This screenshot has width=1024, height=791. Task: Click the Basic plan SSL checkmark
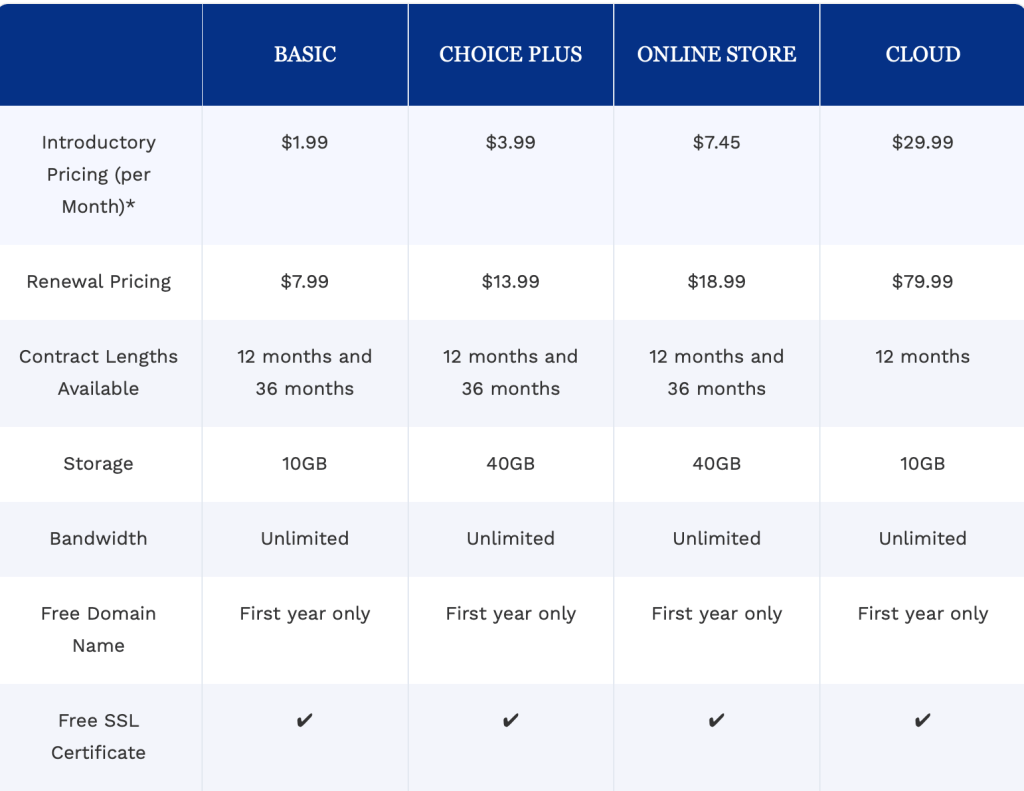305,720
